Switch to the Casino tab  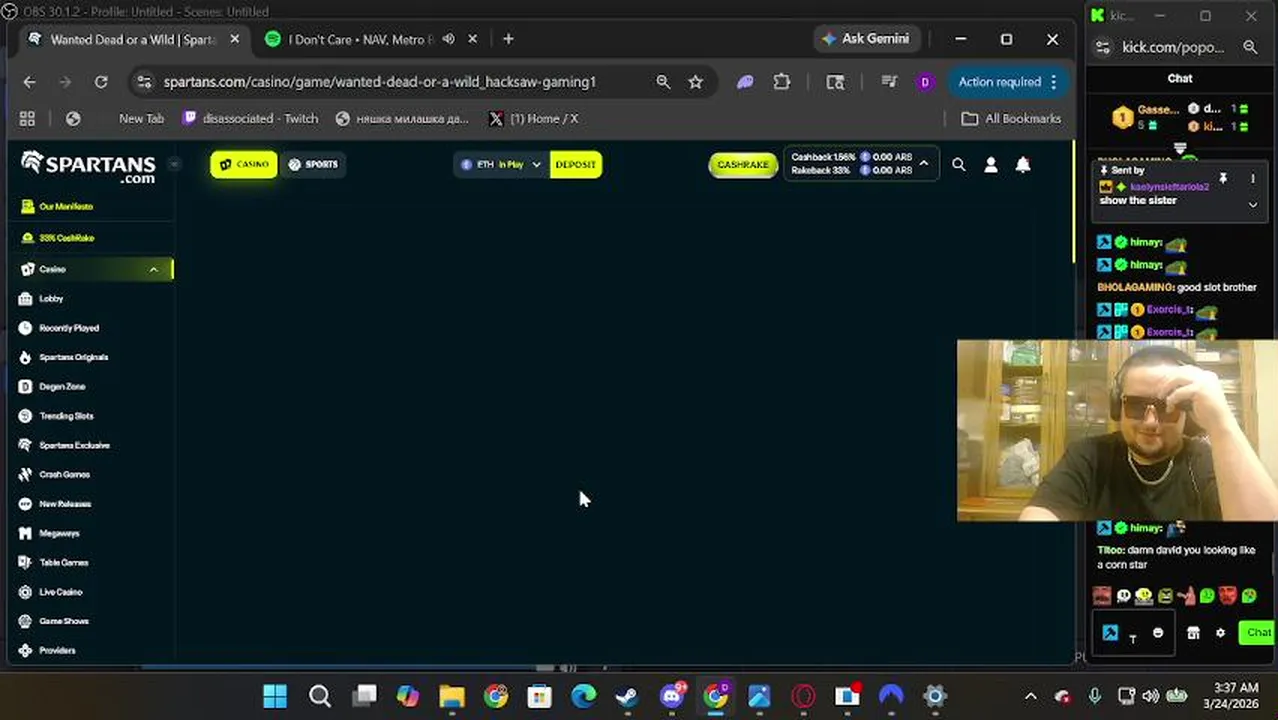click(x=244, y=164)
